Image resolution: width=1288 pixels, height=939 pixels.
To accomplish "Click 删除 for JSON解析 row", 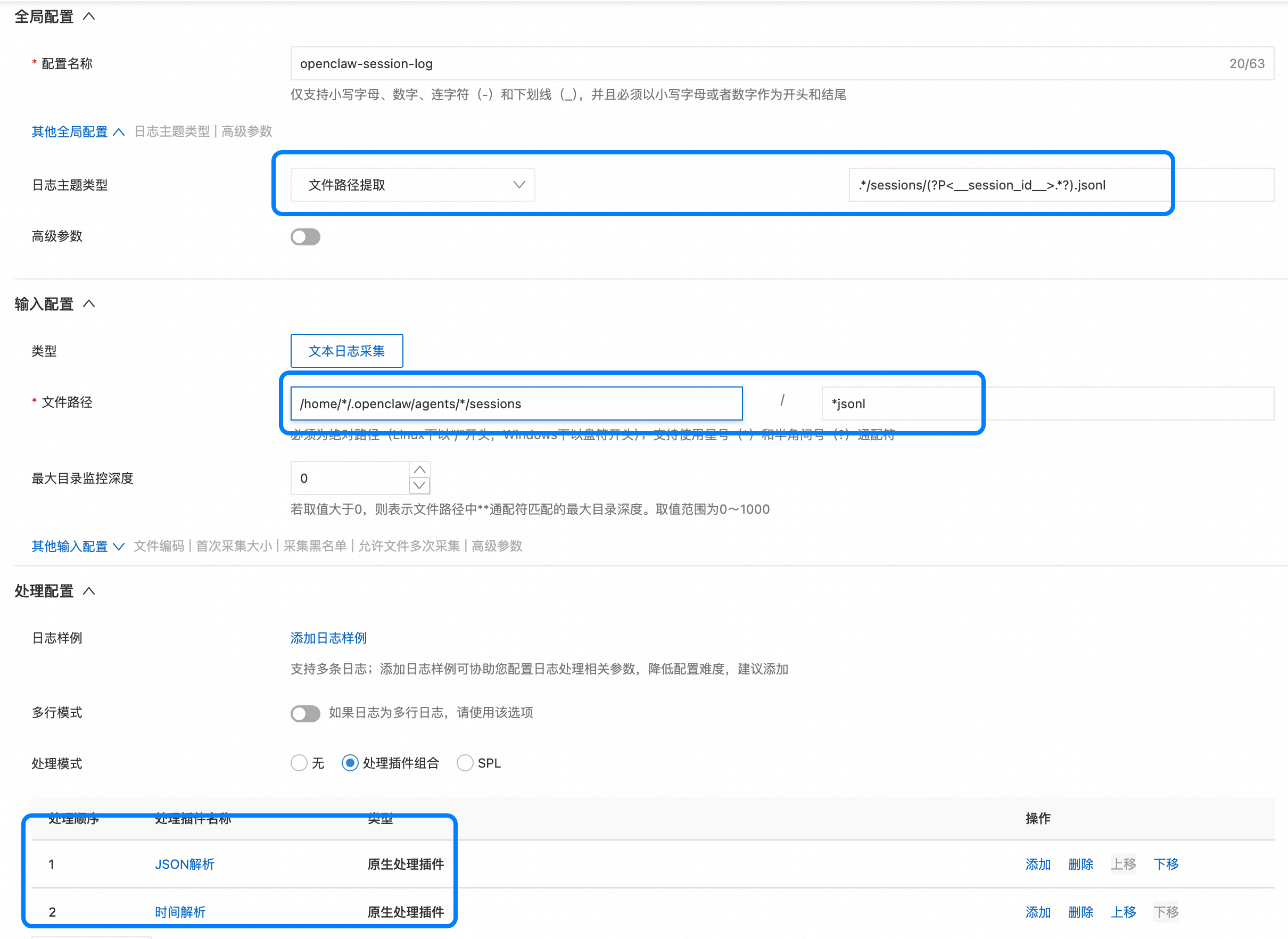I will 1080,864.
